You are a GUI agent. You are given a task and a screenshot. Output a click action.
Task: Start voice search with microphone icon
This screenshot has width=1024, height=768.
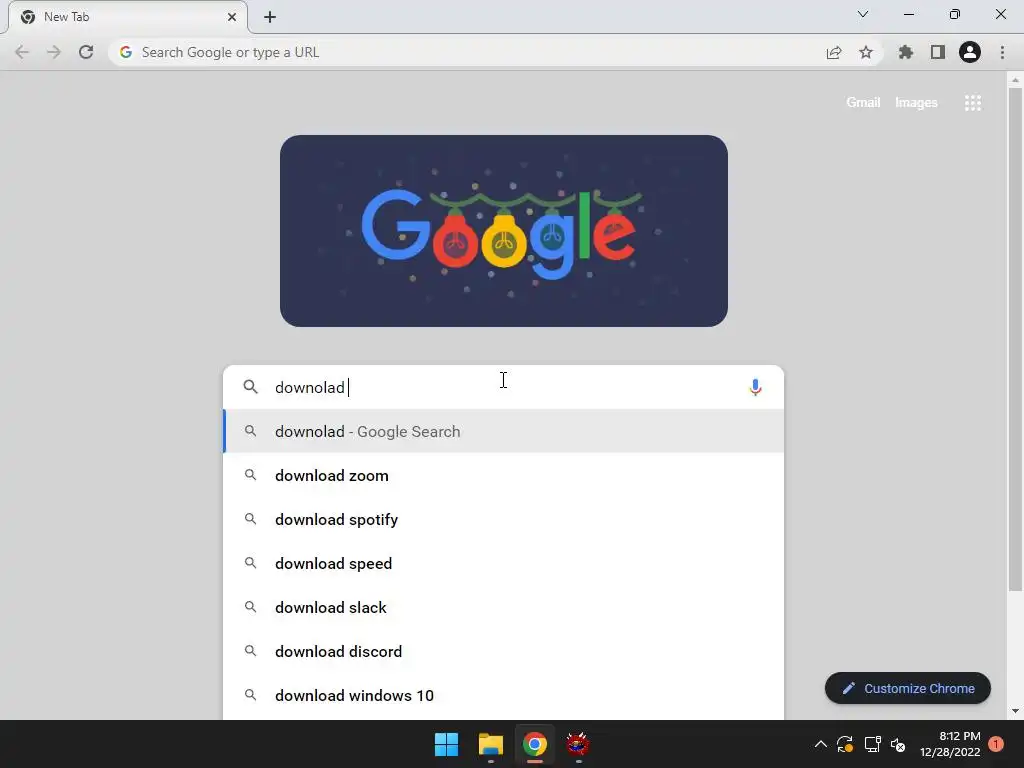[756, 387]
